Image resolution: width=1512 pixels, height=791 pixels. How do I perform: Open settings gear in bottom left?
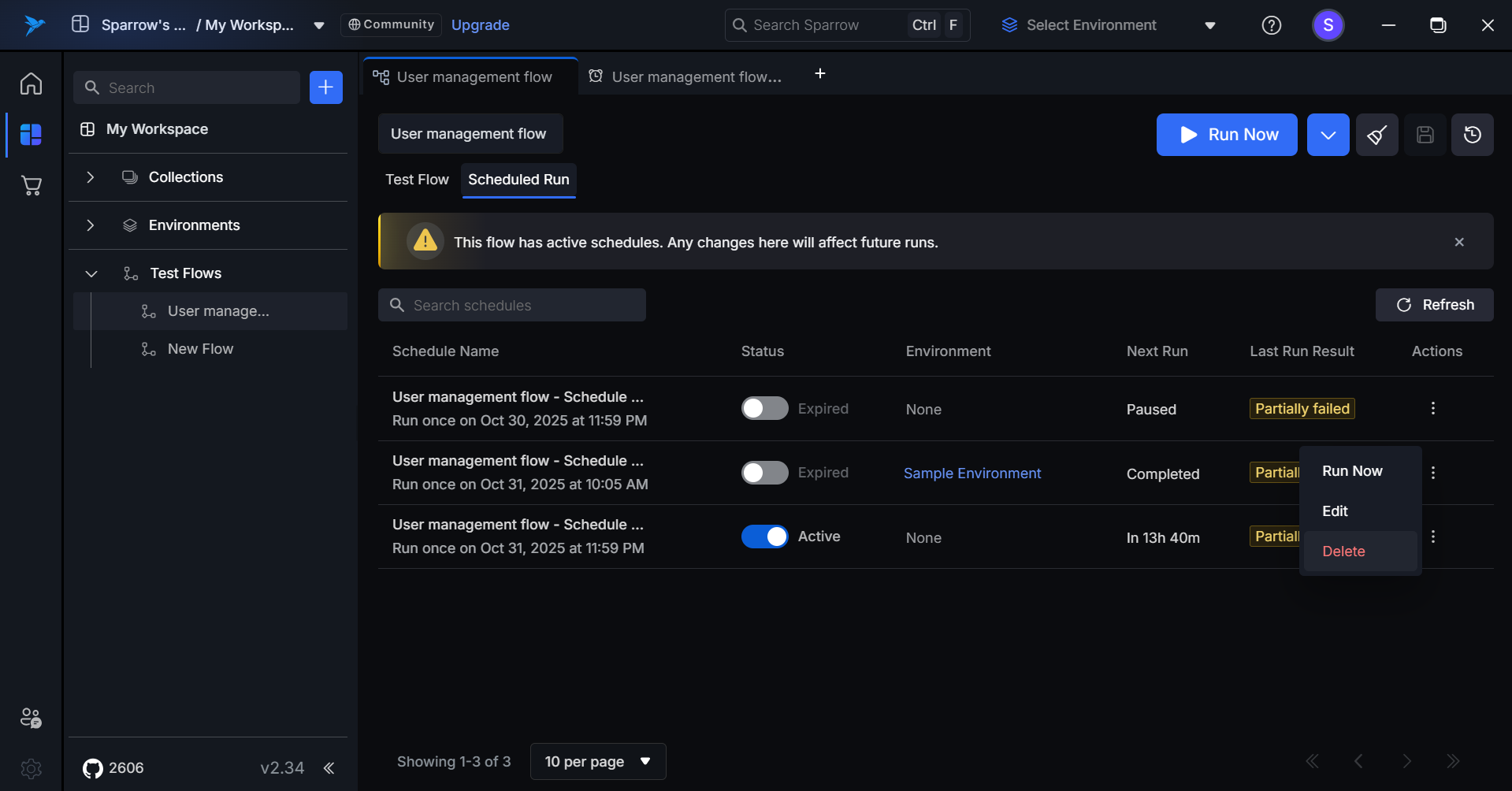coord(31,768)
